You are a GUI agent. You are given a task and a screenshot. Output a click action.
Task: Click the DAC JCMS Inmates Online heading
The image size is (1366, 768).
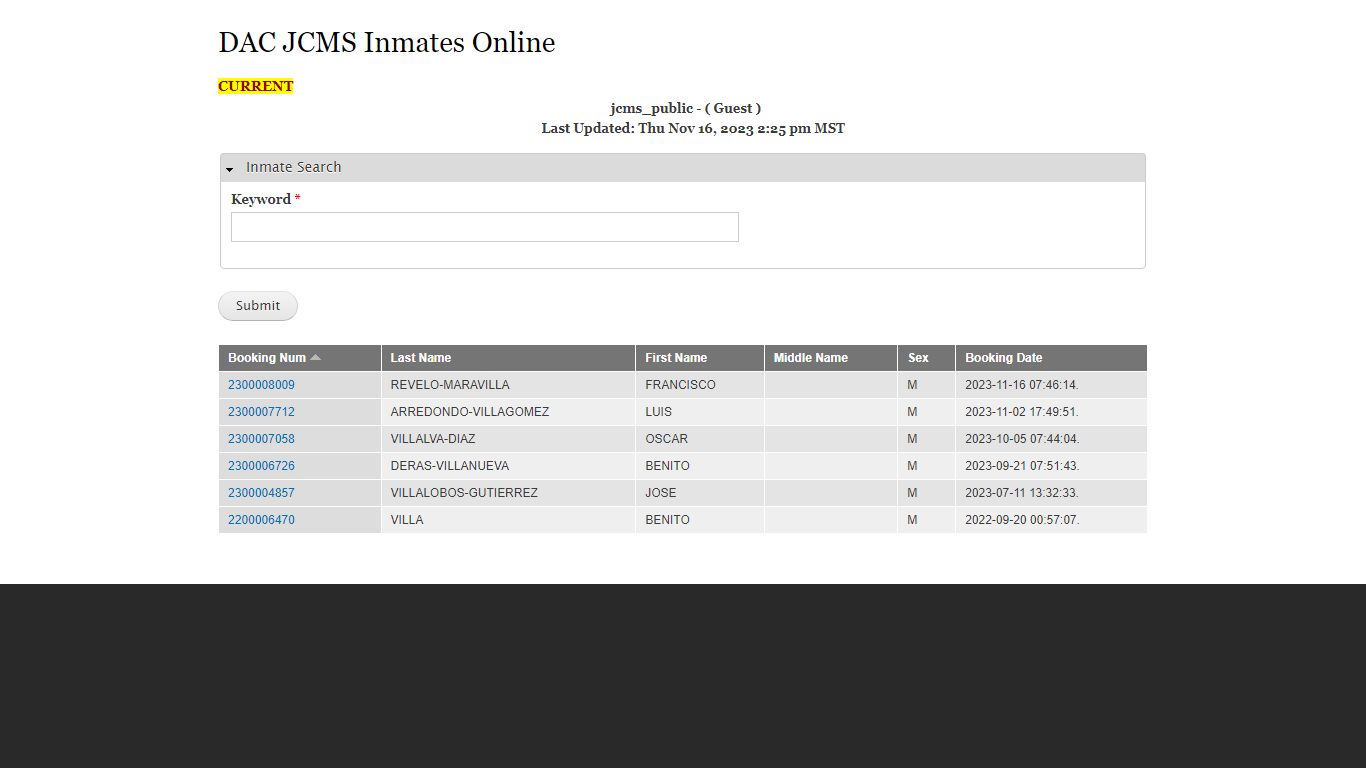point(386,43)
